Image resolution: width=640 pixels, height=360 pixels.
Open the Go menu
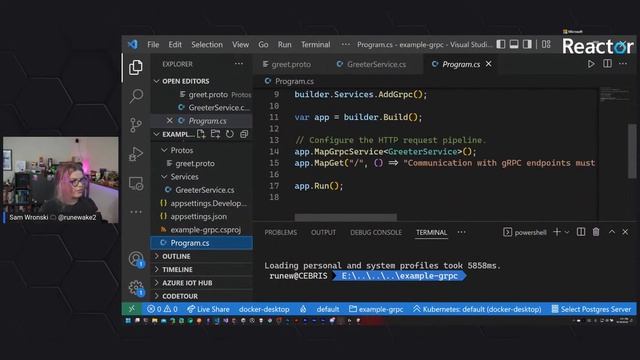point(263,44)
